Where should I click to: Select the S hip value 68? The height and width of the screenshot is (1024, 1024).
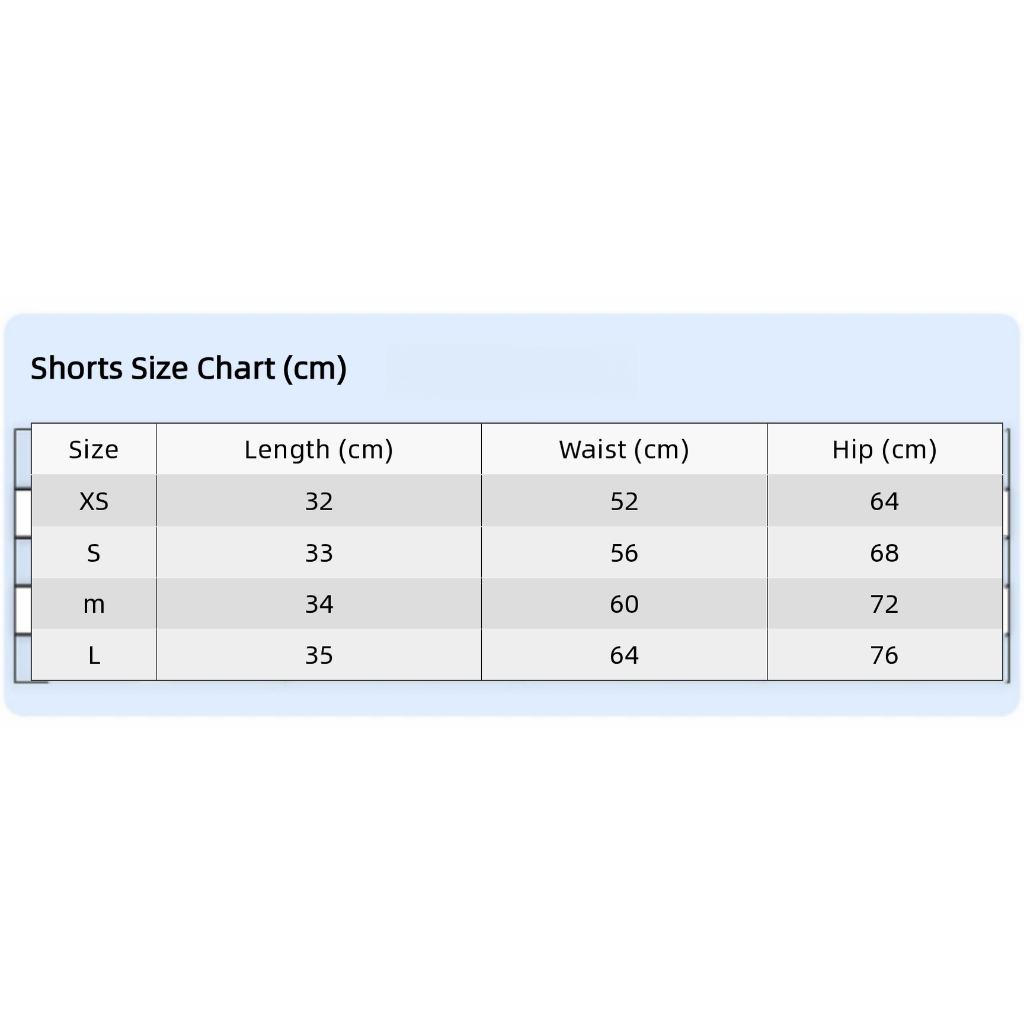[x=884, y=553]
